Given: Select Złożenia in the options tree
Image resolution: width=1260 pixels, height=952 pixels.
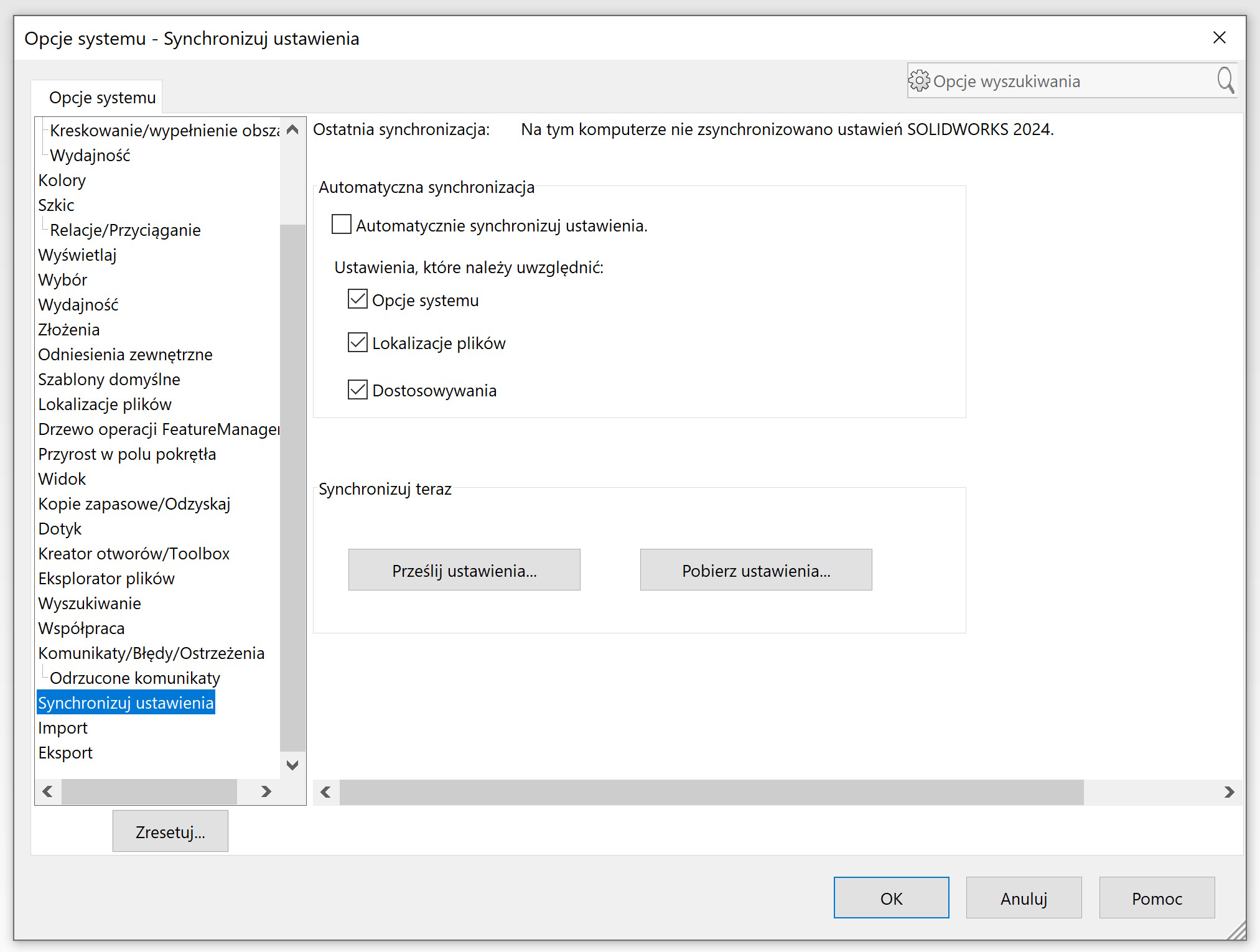Looking at the screenshot, I should click(68, 329).
